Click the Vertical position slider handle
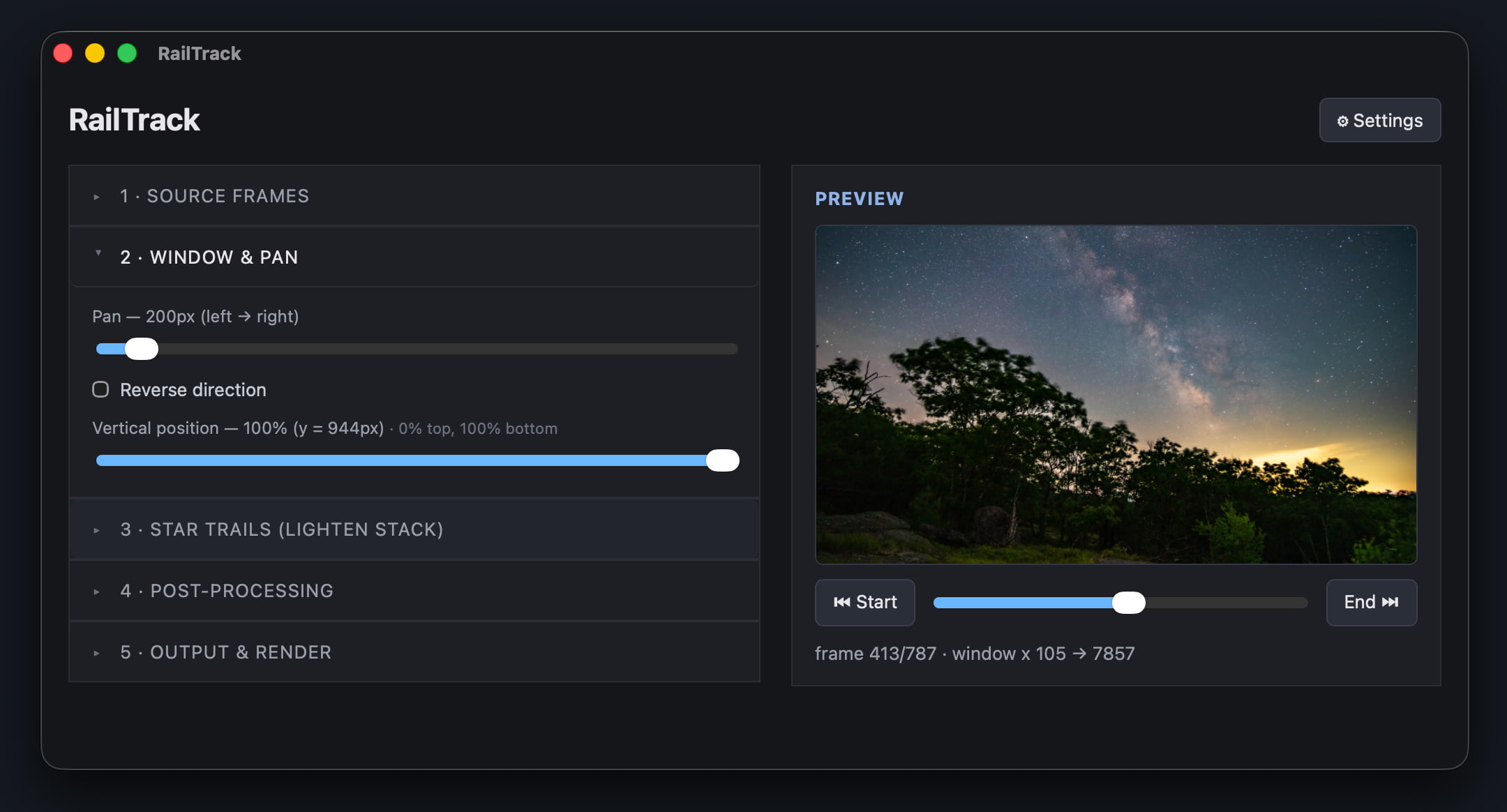The width and height of the screenshot is (1507, 812). (x=722, y=460)
